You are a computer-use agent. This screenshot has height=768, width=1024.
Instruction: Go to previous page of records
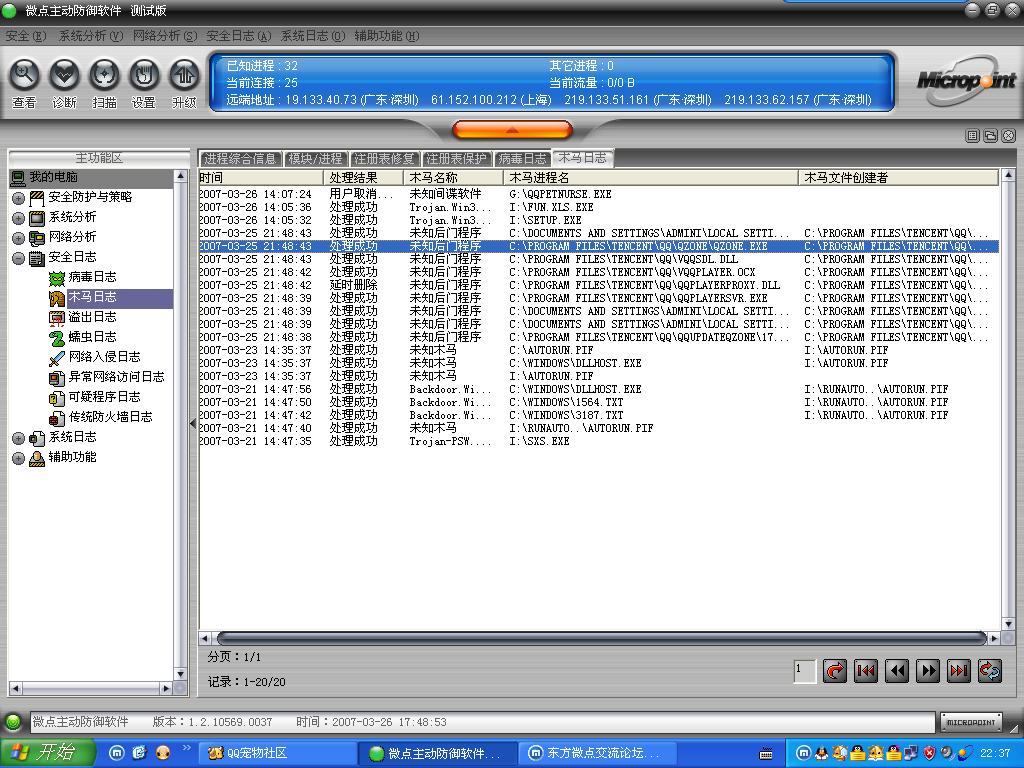pyautogui.click(x=897, y=671)
